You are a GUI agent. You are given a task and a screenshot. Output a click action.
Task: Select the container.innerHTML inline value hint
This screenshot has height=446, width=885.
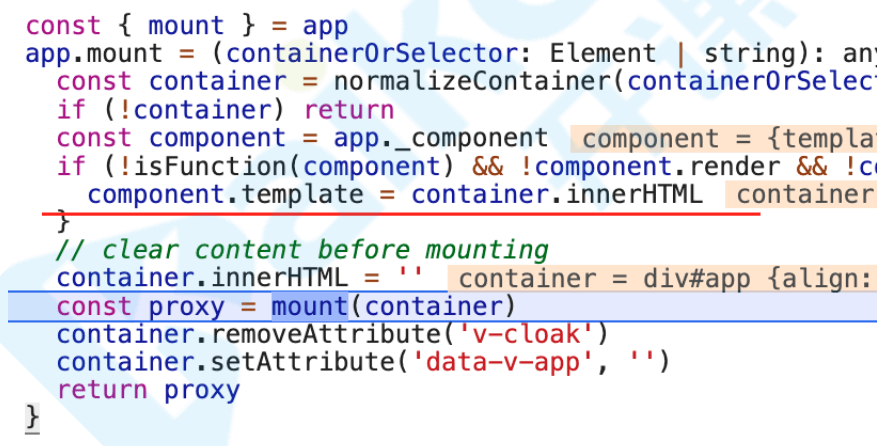(805, 195)
